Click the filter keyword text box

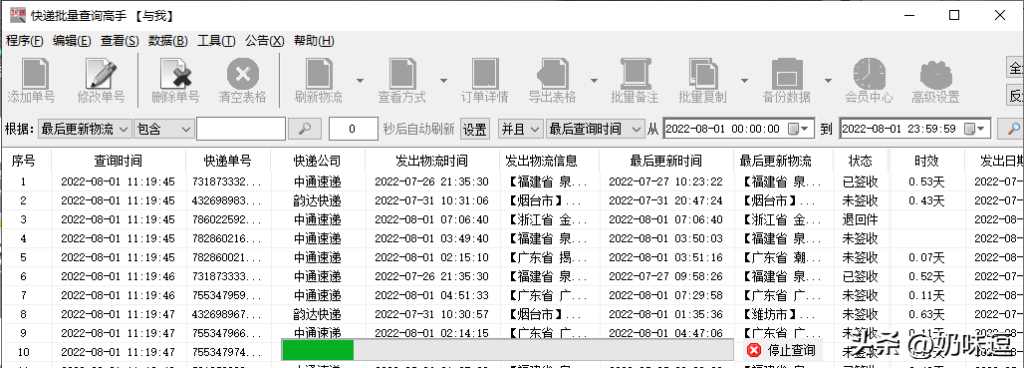(x=241, y=129)
